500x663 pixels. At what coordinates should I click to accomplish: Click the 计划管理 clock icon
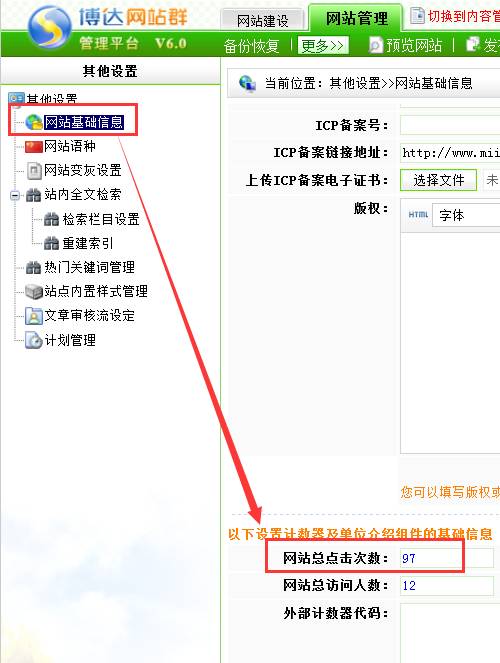click(x=34, y=340)
